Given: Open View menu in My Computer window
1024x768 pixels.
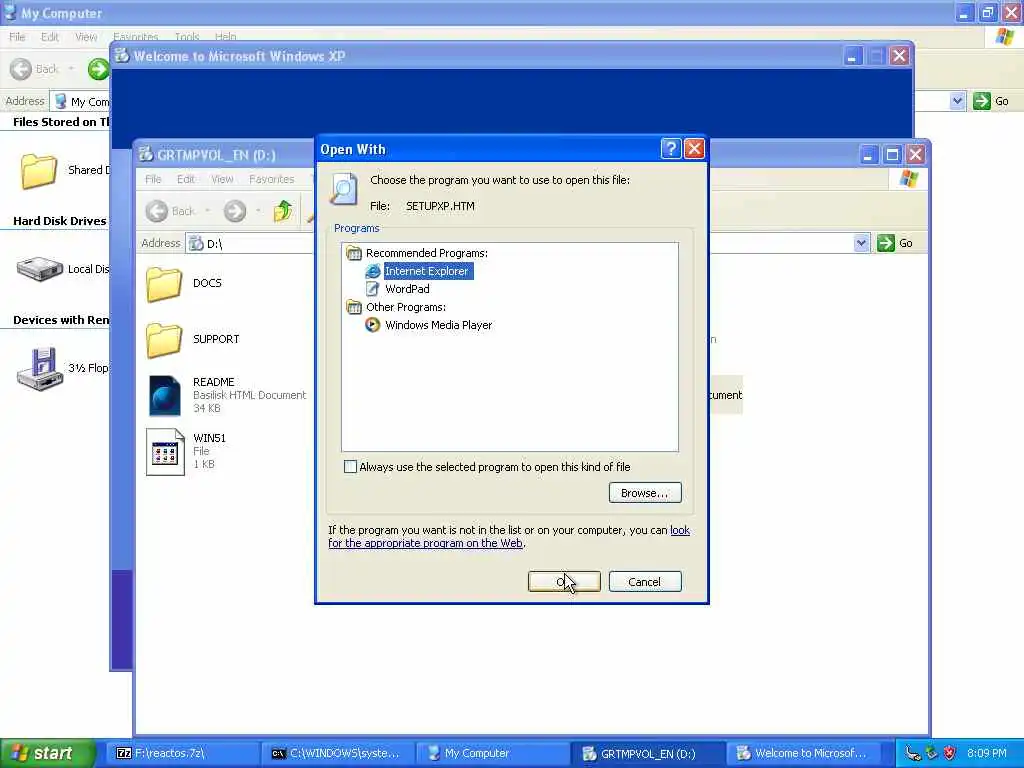Looking at the screenshot, I should coord(86,37).
